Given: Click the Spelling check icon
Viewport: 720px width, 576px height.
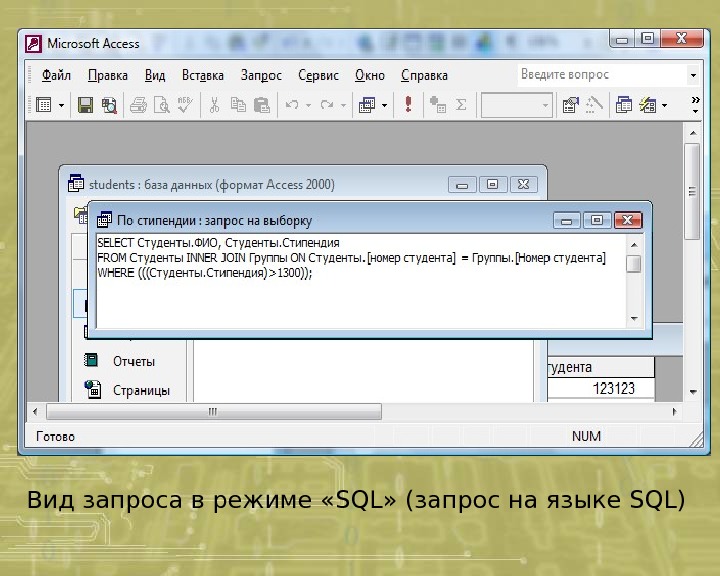Looking at the screenshot, I should click(185, 105).
